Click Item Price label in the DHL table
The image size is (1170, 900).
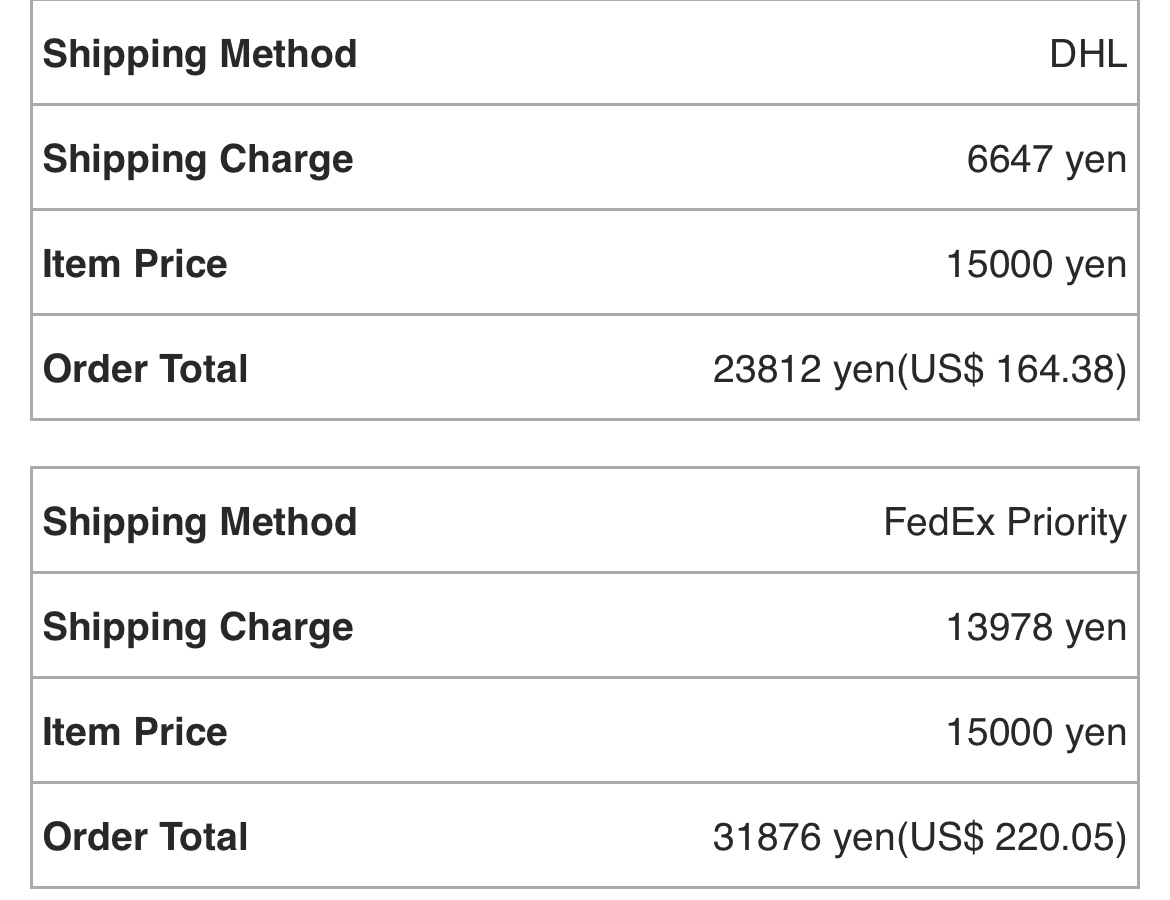pyautogui.click(x=135, y=264)
